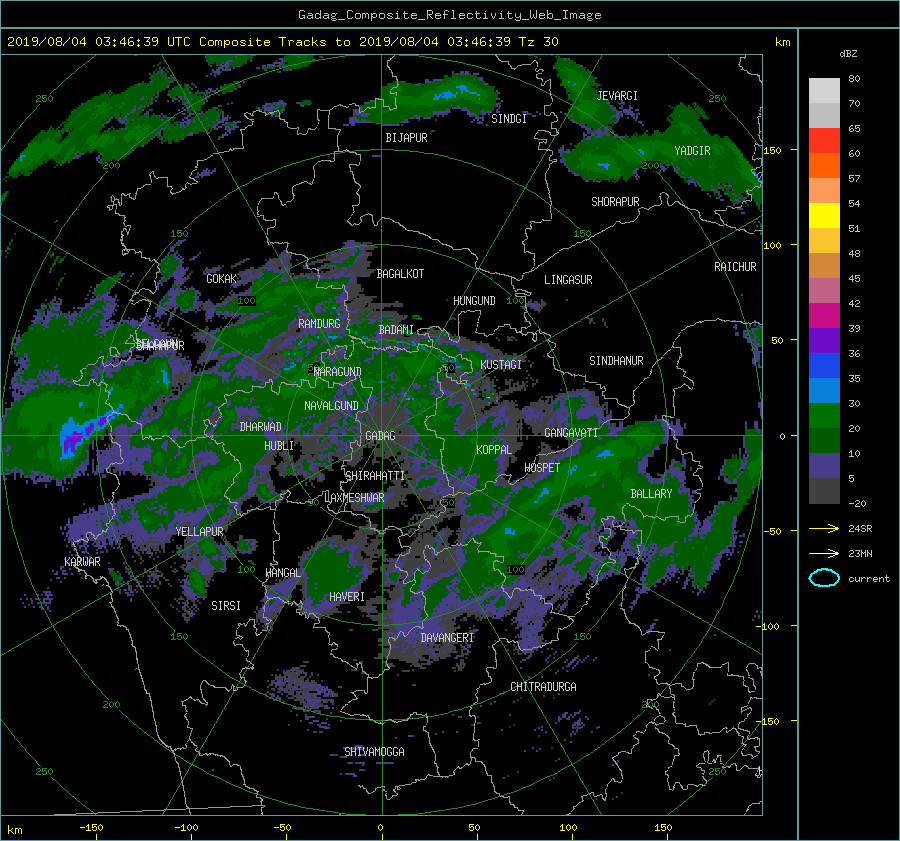Click the NARAGUND city label

pos(338,372)
